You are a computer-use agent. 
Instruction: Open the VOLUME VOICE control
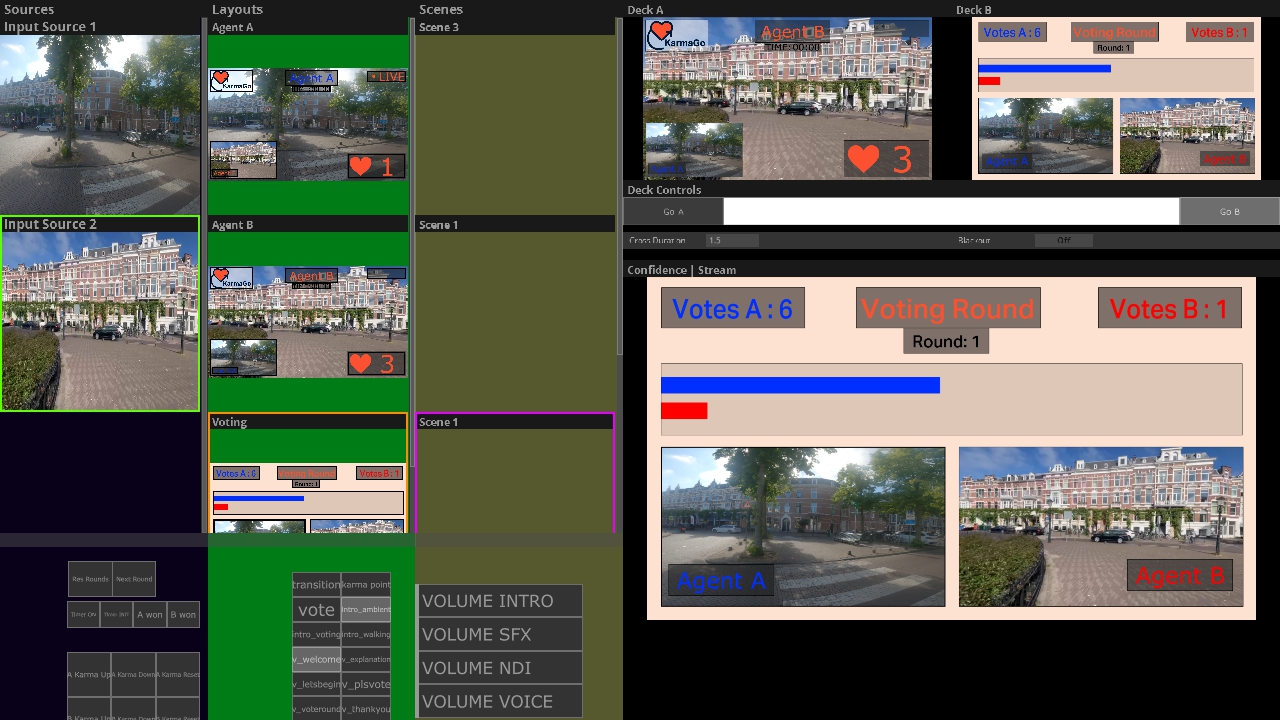point(499,701)
